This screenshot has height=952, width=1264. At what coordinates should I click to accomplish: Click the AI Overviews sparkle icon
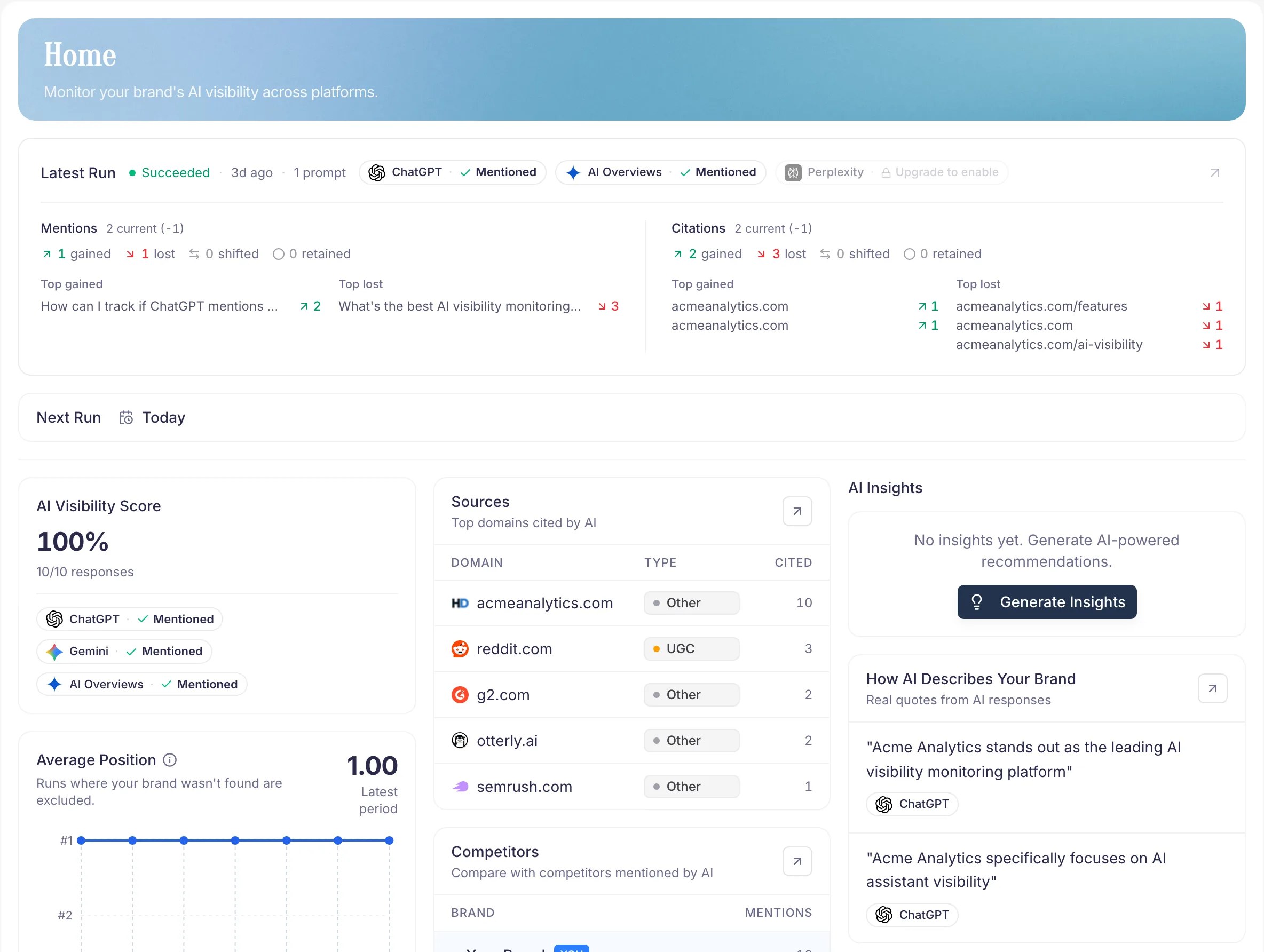tap(574, 172)
